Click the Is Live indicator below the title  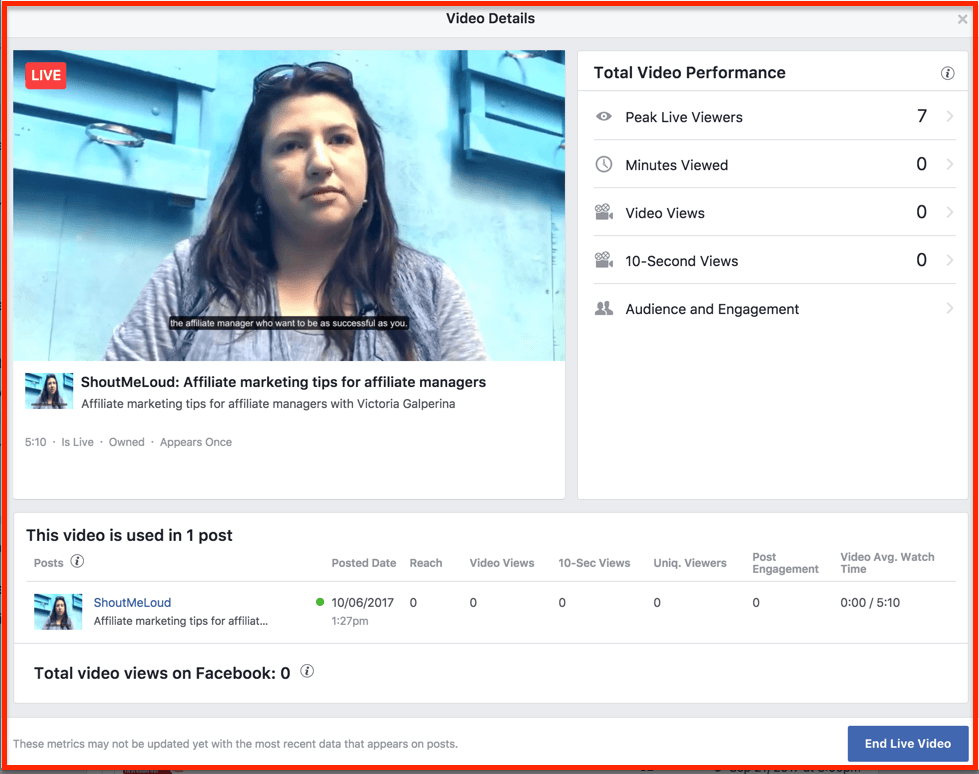coord(77,441)
